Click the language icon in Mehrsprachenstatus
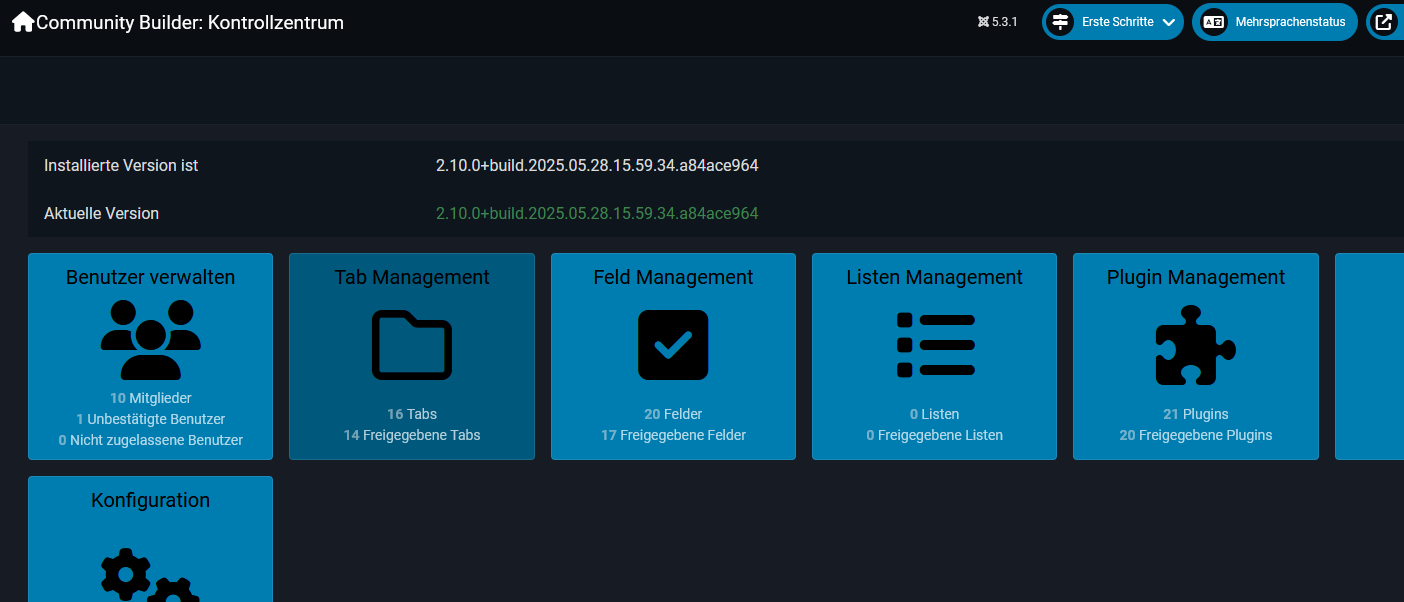This screenshot has width=1404, height=602. 1213,22
